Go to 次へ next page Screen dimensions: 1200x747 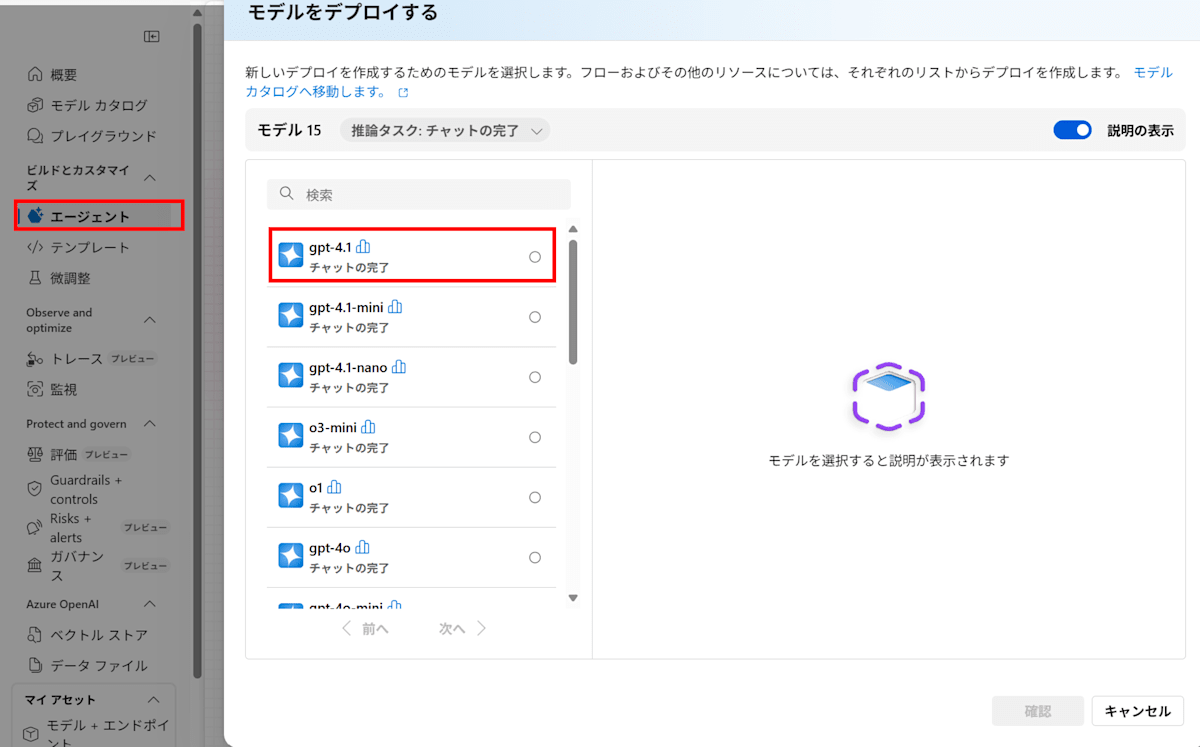[x=463, y=629]
